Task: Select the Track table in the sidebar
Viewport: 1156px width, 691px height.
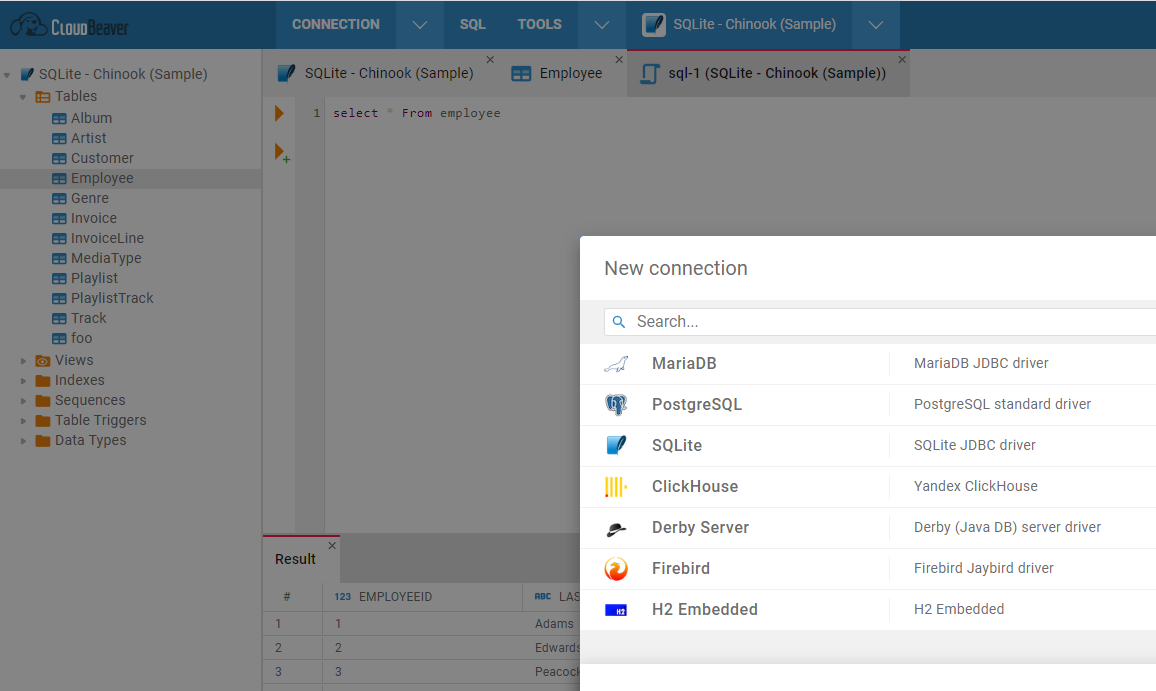Action: tap(87, 318)
